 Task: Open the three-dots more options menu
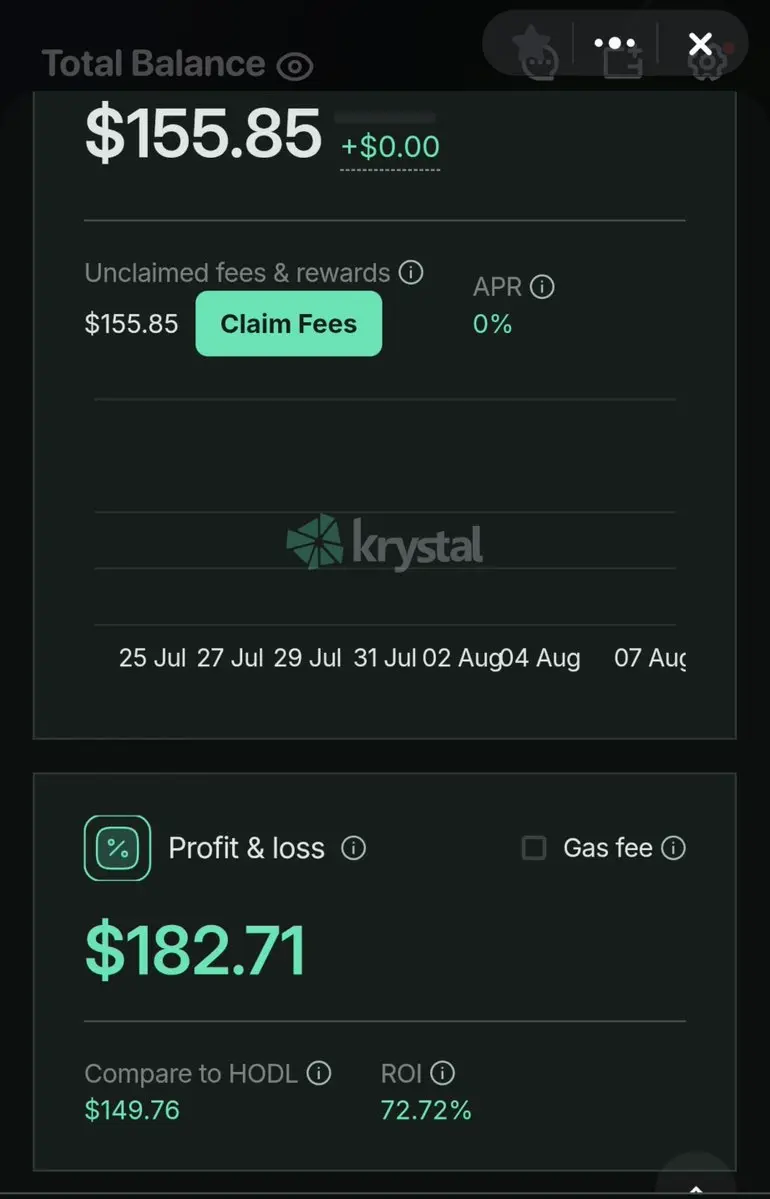point(615,44)
